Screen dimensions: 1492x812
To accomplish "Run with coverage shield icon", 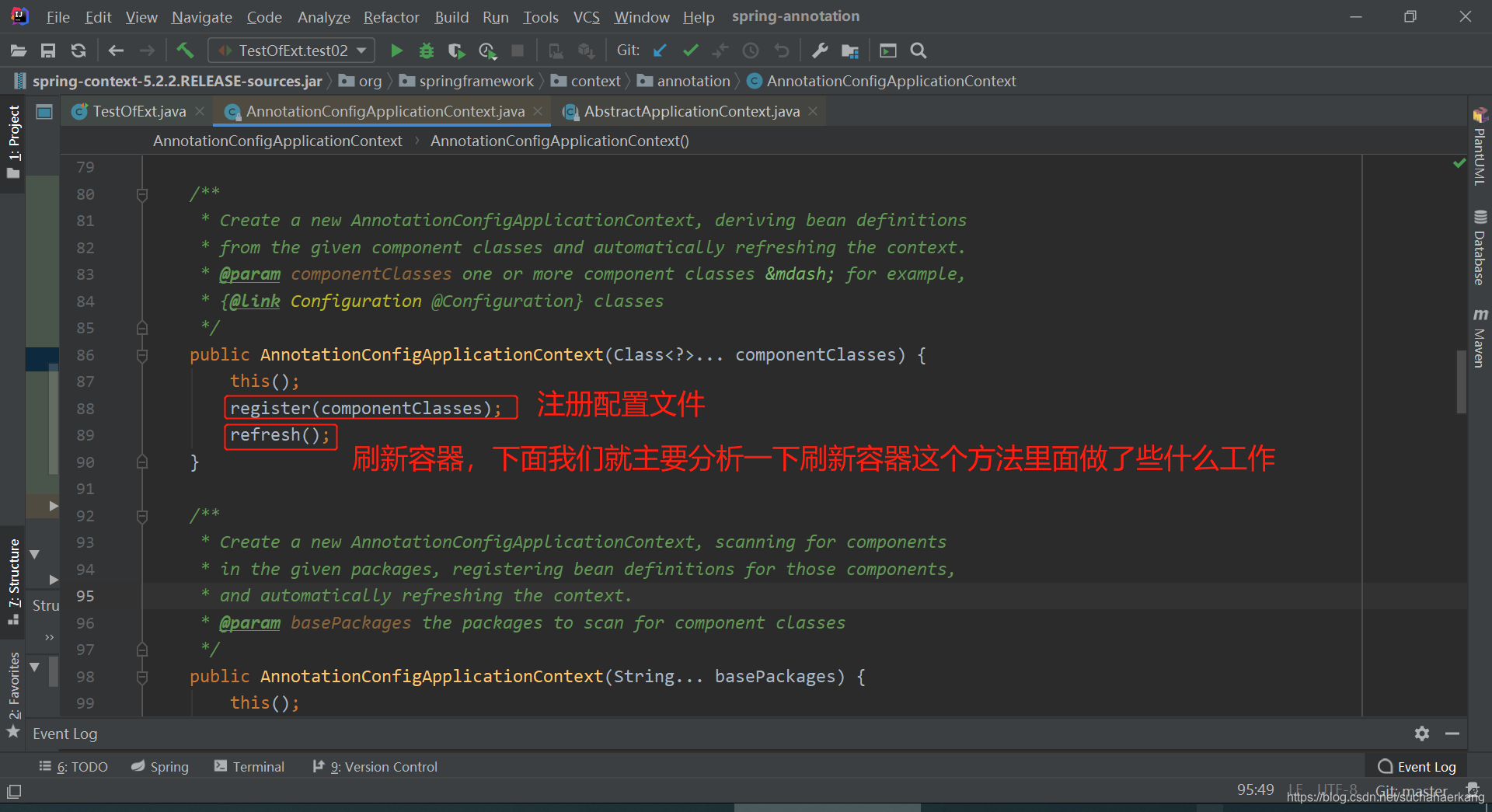I will click(x=457, y=51).
